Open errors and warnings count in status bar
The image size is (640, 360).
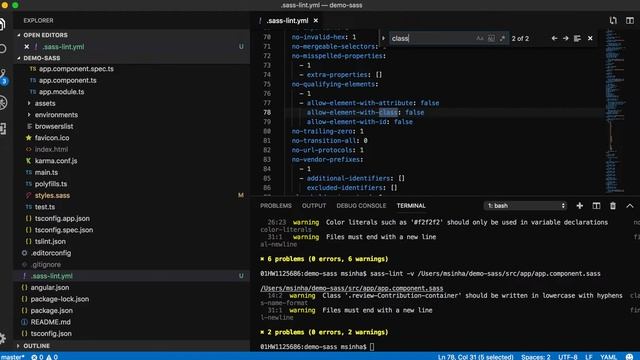tap(44, 357)
